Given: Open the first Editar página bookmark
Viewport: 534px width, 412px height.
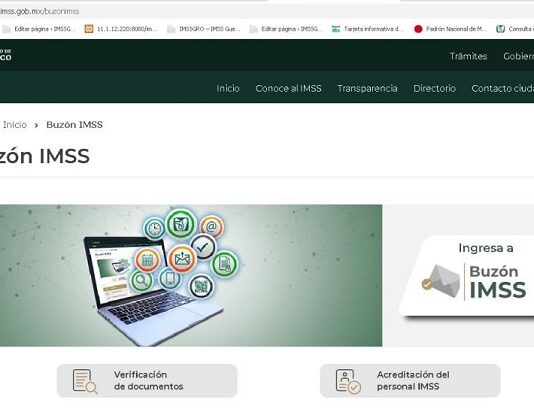Looking at the screenshot, I should 38,29.
